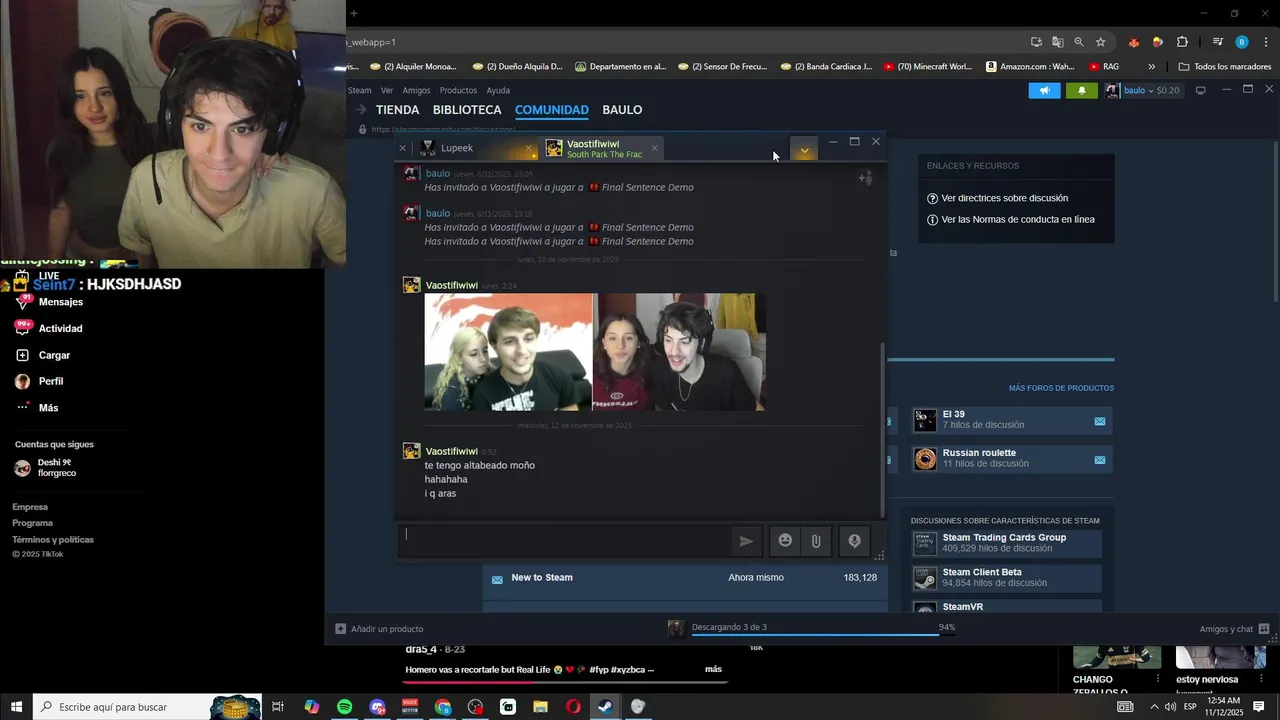Click Ver directrices sobre discusión link

tap(1004, 198)
